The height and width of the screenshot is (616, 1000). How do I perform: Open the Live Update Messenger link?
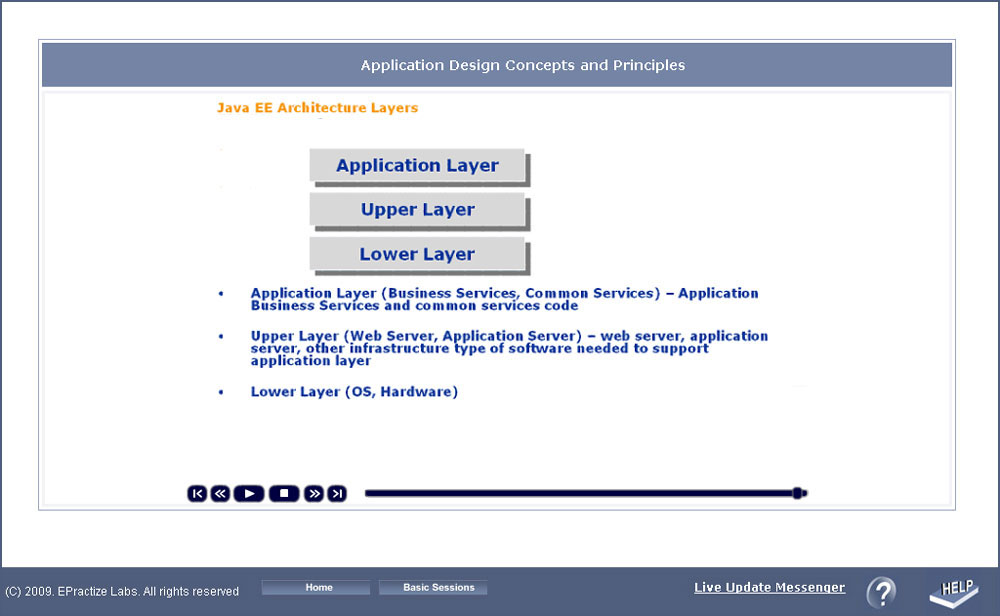click(769, 587)
